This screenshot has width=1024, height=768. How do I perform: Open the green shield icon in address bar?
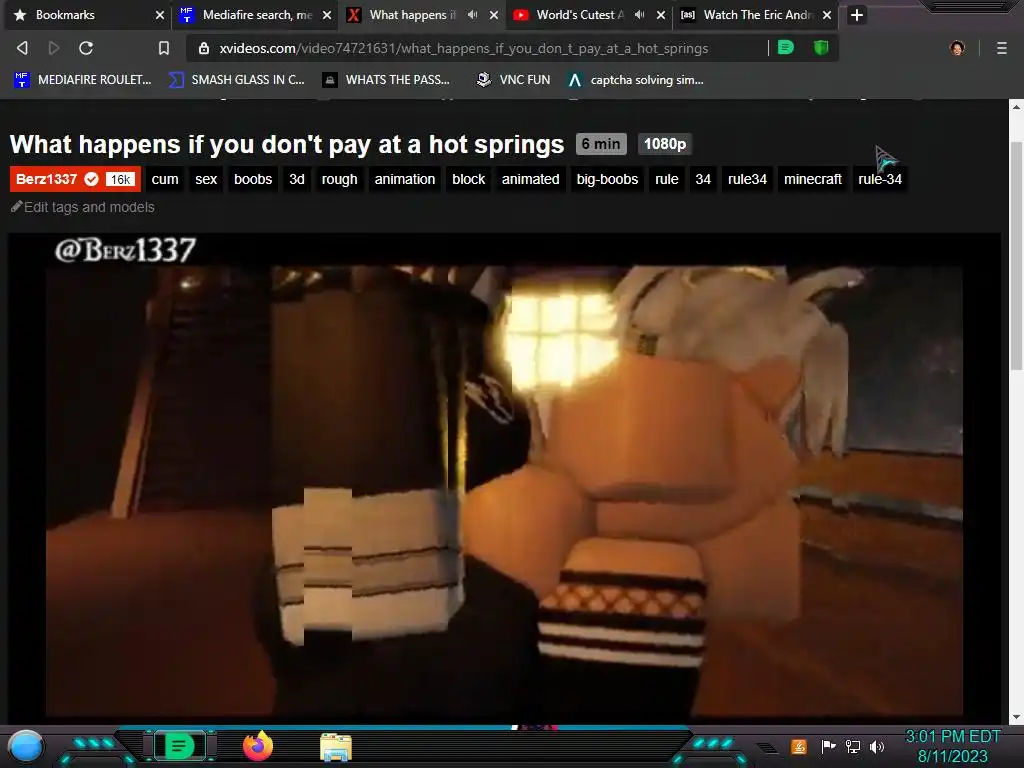(x=821, y=47)
